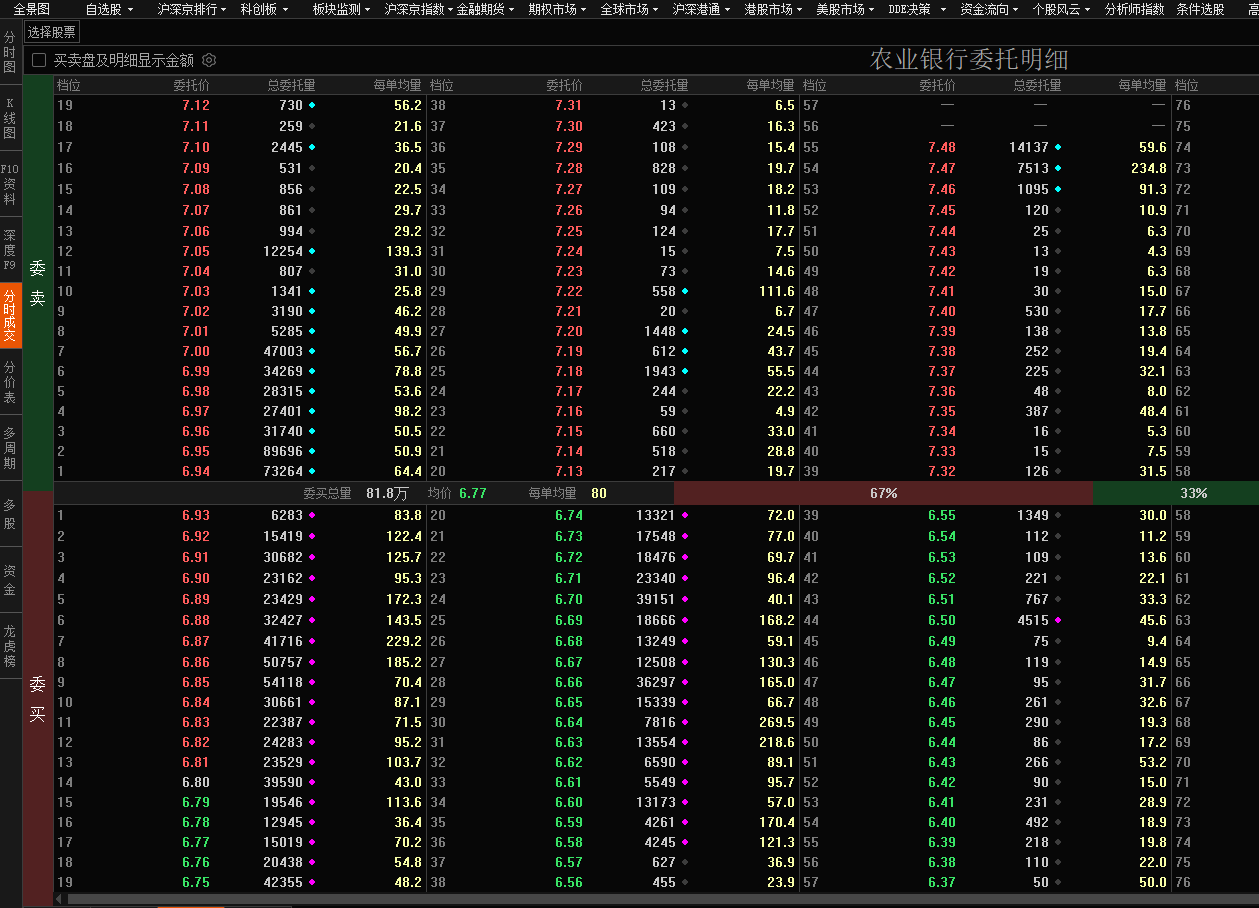Open the 龙虎榜 sidebar tab
Image resolution: width=1259 pixels, height=908 pixels.
pos(10,646)
